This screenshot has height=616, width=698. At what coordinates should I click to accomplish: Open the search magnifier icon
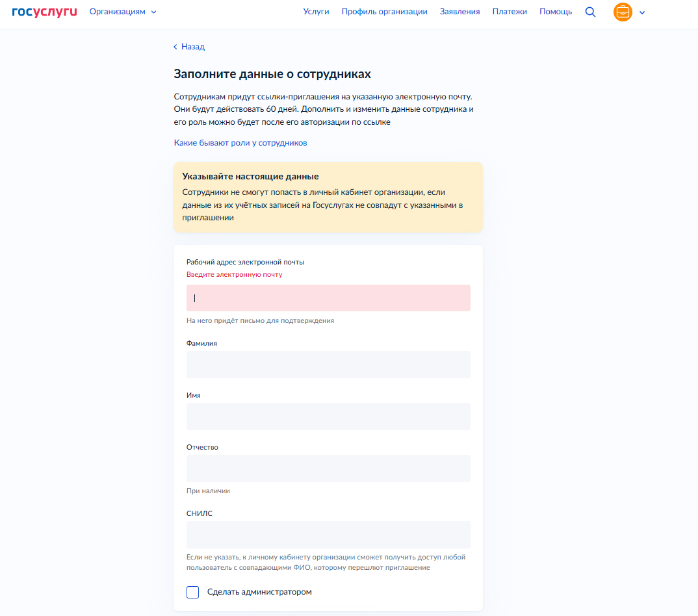pyautogui.click(x=590, y=12)
